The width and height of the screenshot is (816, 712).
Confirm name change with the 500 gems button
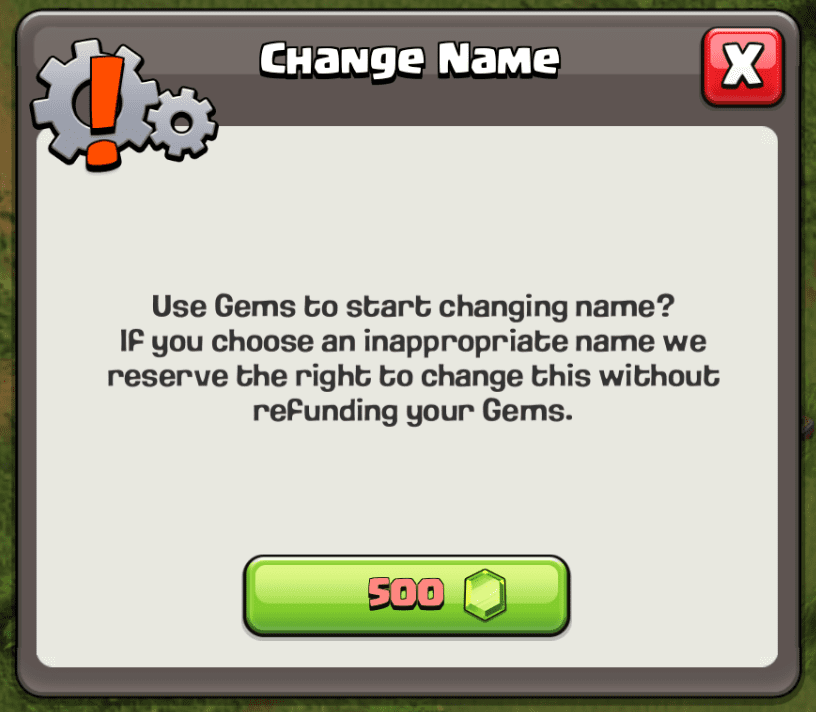tap(406, 595)
